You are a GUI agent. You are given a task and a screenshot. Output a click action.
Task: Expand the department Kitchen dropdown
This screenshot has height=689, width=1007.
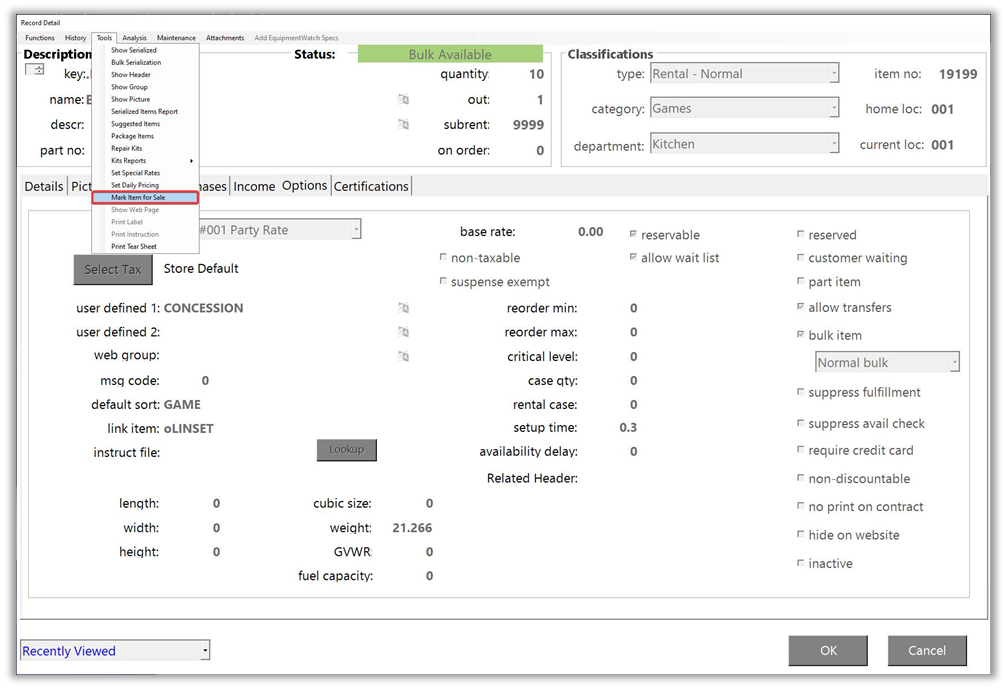[833, 144]
